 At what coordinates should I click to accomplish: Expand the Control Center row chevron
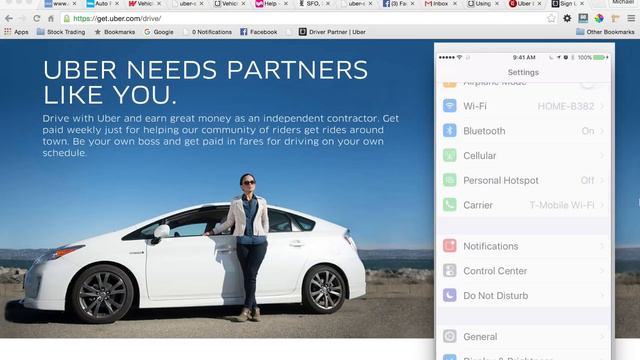coord(602,271)
